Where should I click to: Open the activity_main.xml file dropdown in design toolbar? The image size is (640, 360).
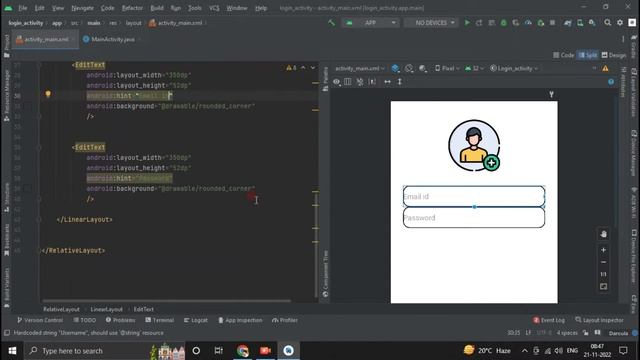(x=360, y=69)
